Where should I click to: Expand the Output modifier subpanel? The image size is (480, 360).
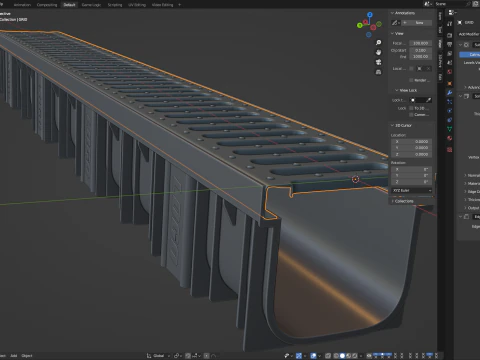coord(472,208)
